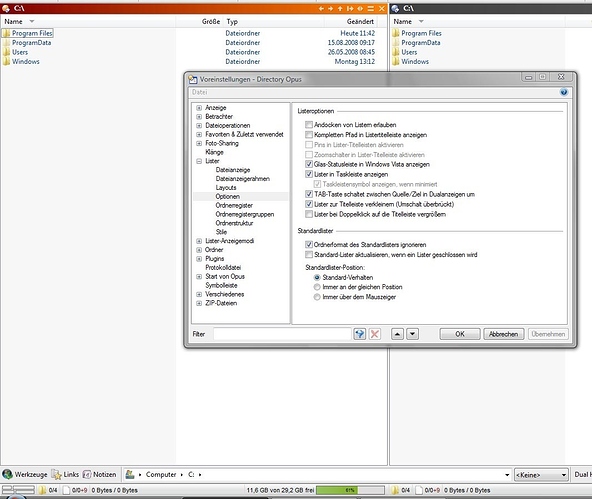This screenshot has width=592, height=499.
Task: Collapse the Lister tree node
Action: point(199,161)
